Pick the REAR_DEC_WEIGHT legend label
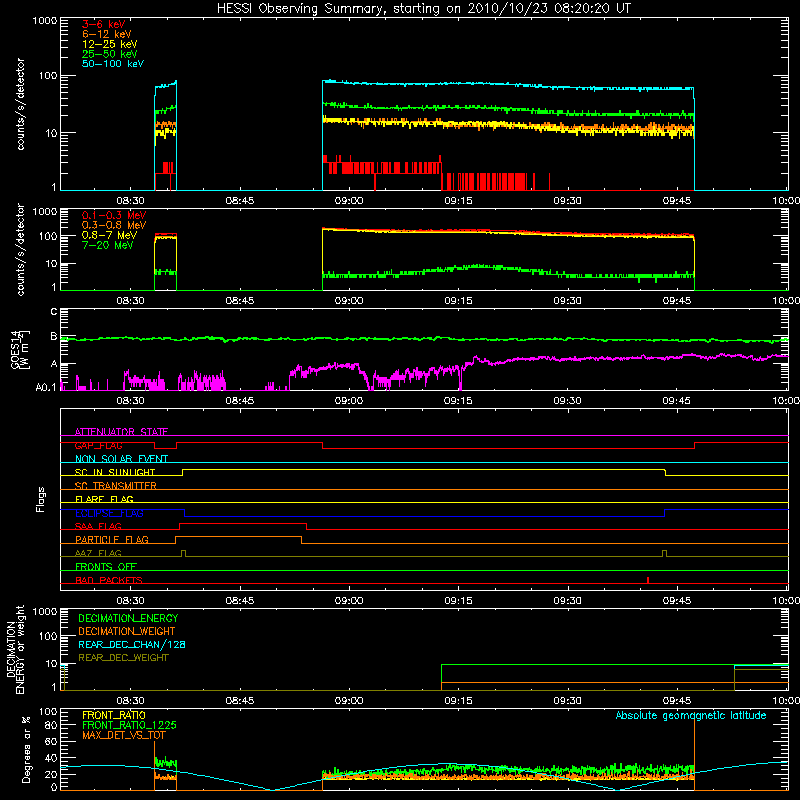Viewport: 800px width, 800px height. point(123,658)
